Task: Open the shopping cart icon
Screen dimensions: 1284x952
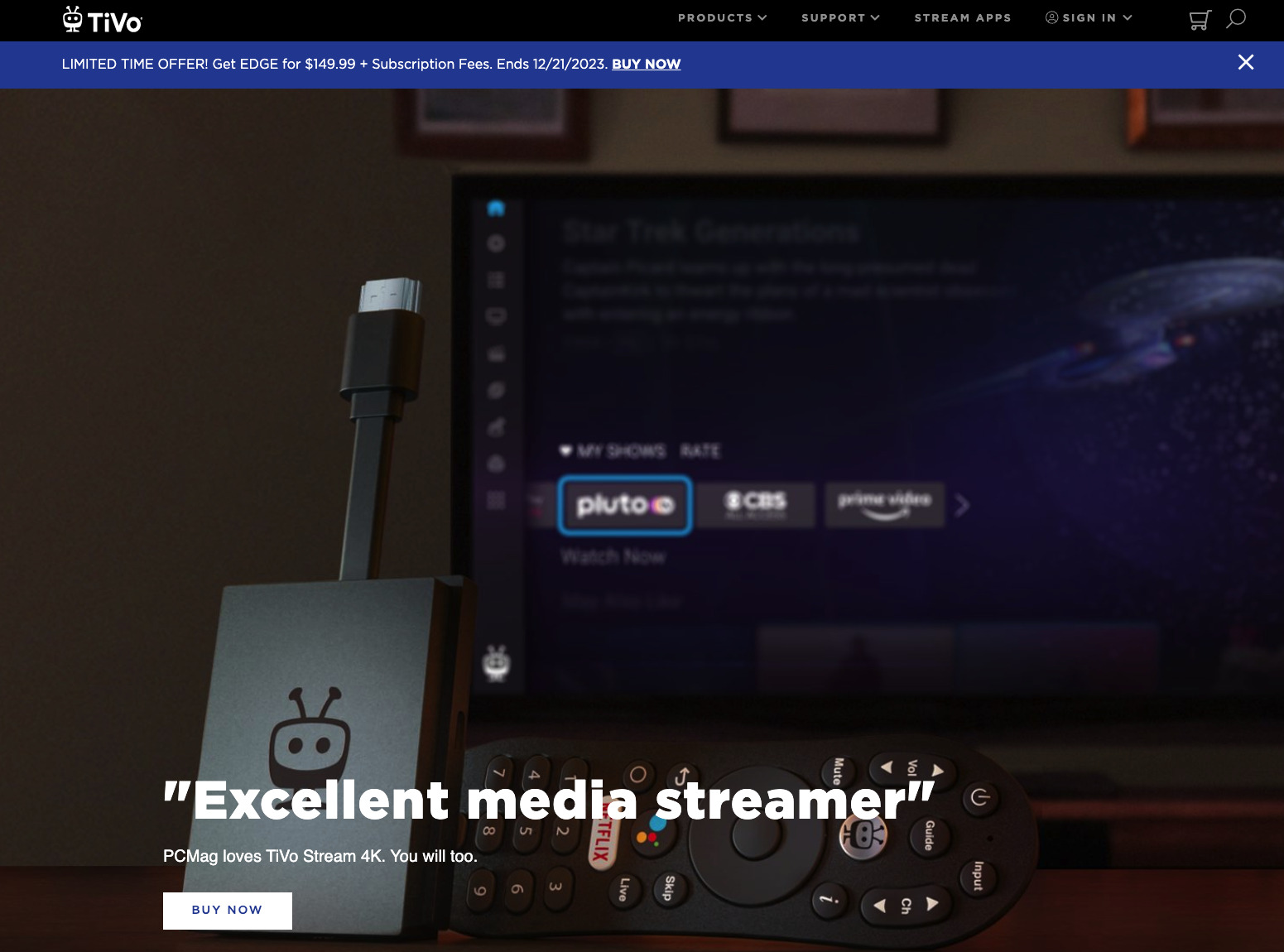Action: tap(1200, 19)
